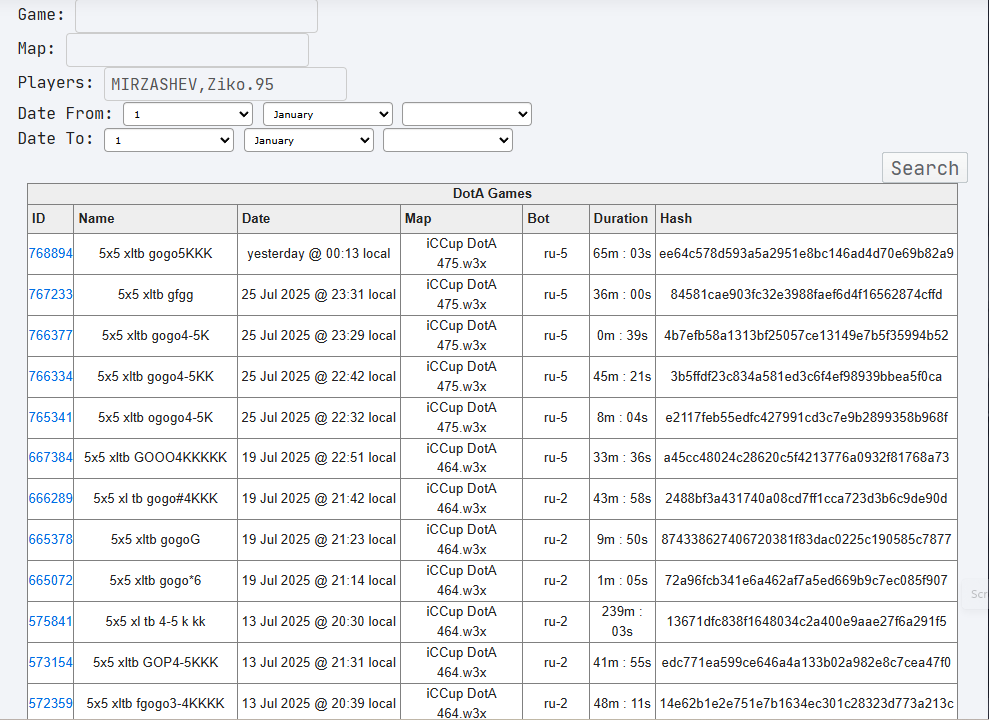The image size is (989, 720).
Task: Open game ID 765341 link
Action: tap(50, 417)
